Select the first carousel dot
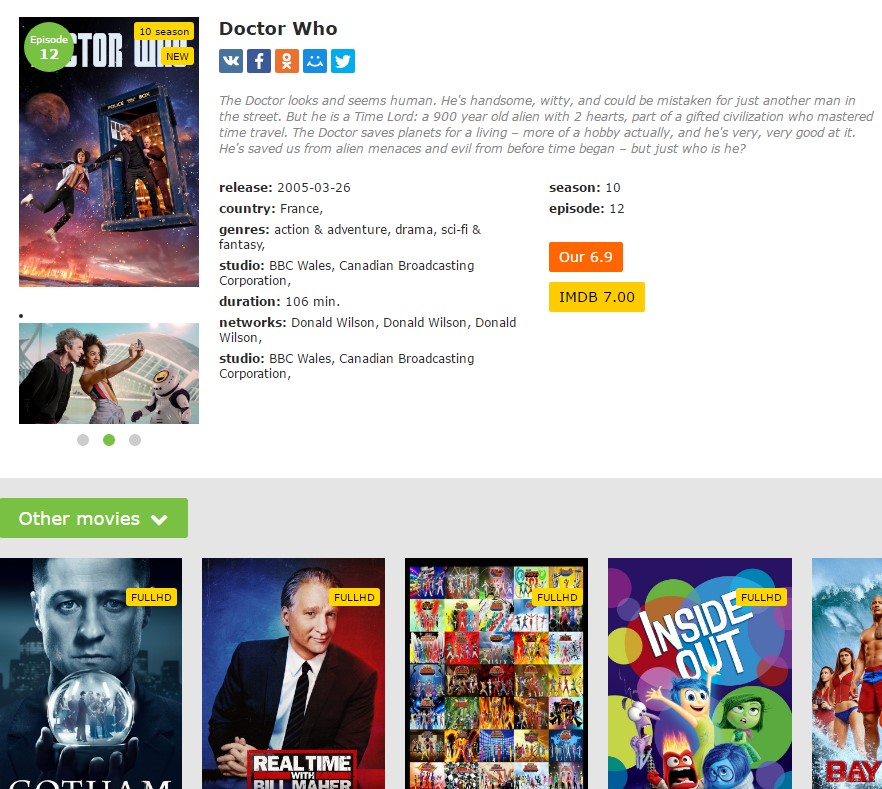 [83, 440]
